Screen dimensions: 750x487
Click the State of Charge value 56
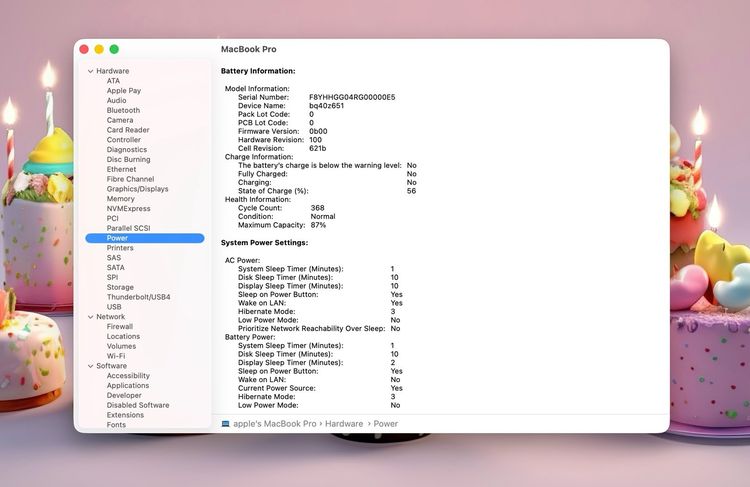click(x=411, y=191)
